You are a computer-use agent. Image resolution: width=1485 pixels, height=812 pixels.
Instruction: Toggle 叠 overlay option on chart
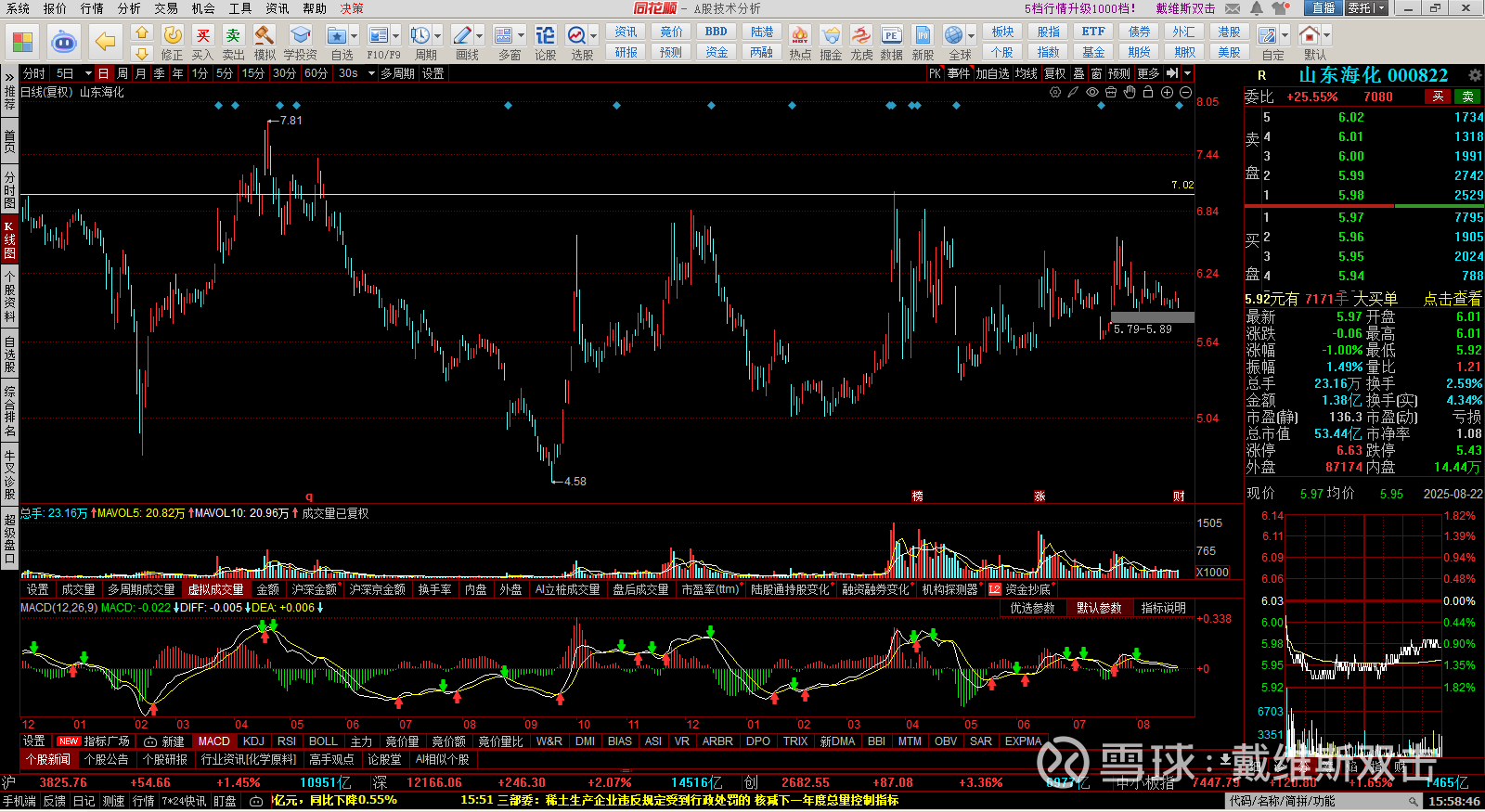tap(1078, 73)
